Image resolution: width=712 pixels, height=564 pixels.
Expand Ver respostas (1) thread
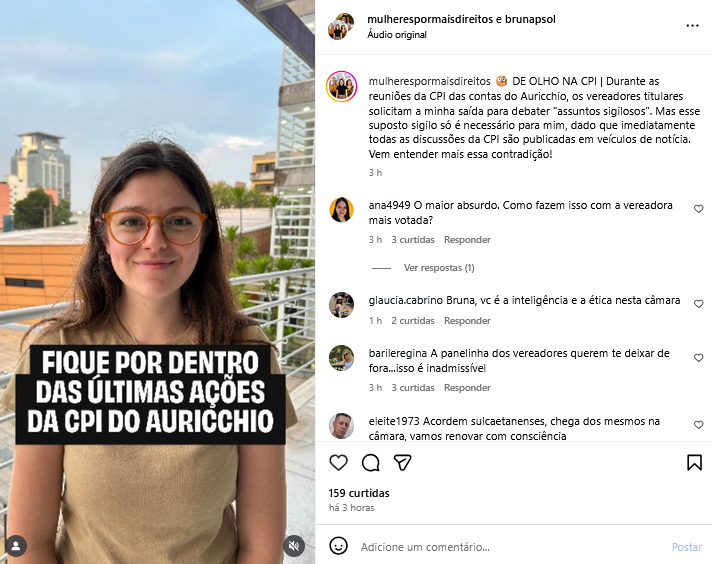tap(439, 268)
